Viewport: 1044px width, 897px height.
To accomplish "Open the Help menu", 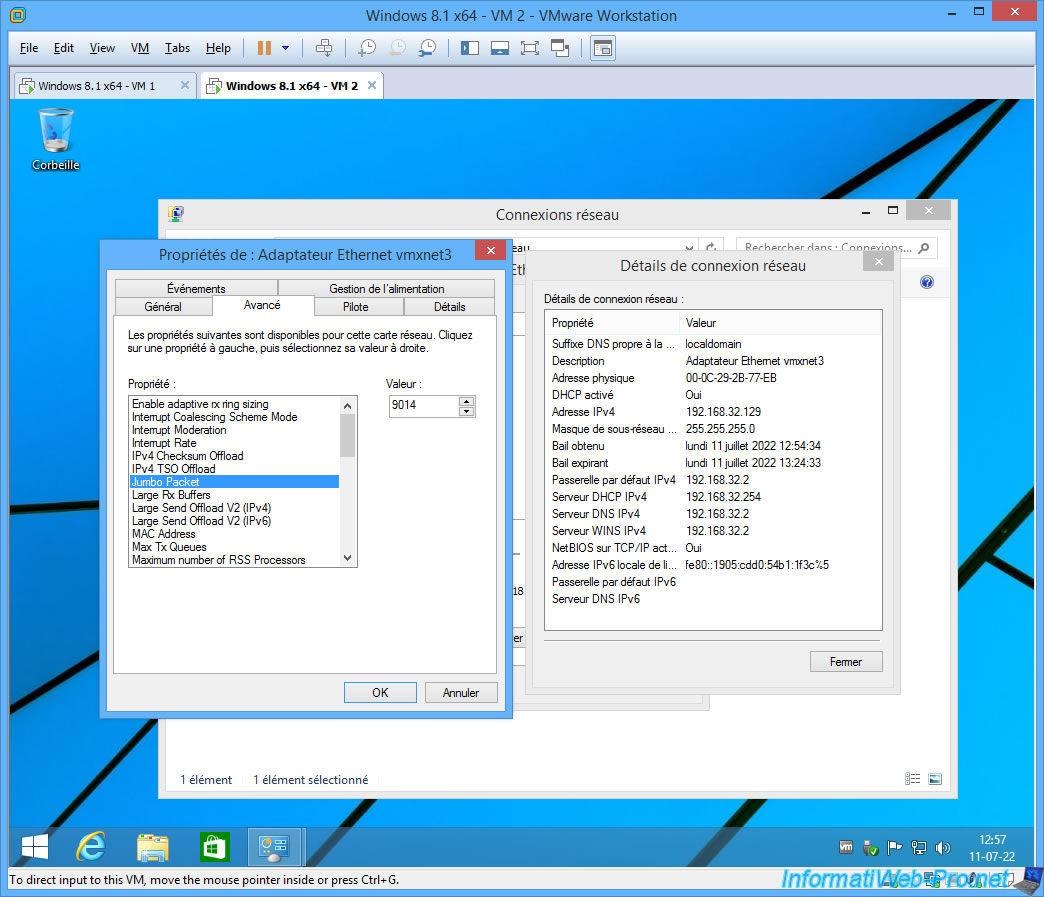I will [218, 48].
